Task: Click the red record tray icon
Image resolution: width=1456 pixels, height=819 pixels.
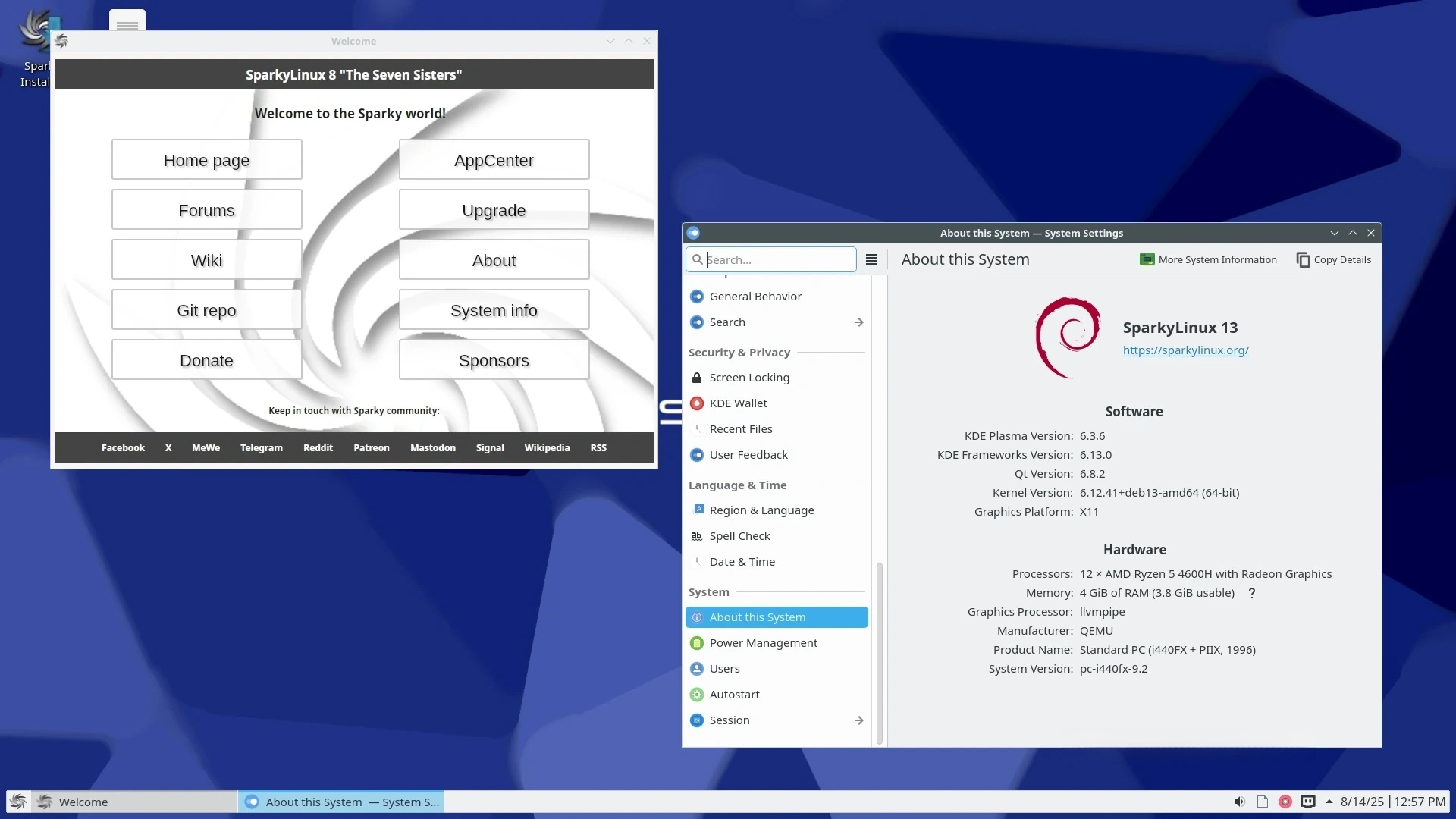Action: [x=1285, y=802]
